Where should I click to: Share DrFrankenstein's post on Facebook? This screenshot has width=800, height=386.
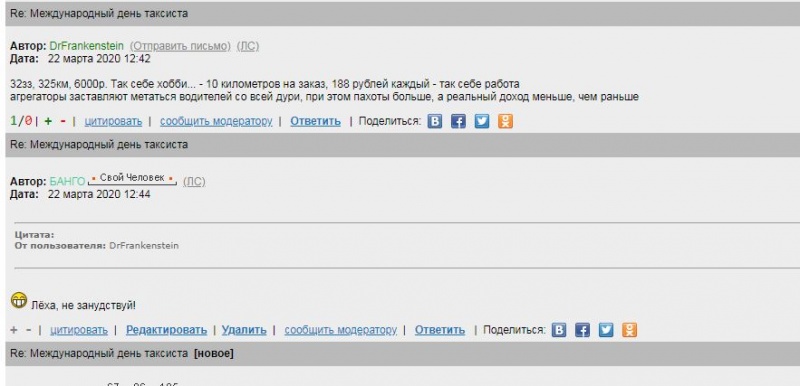pos(458,121)
